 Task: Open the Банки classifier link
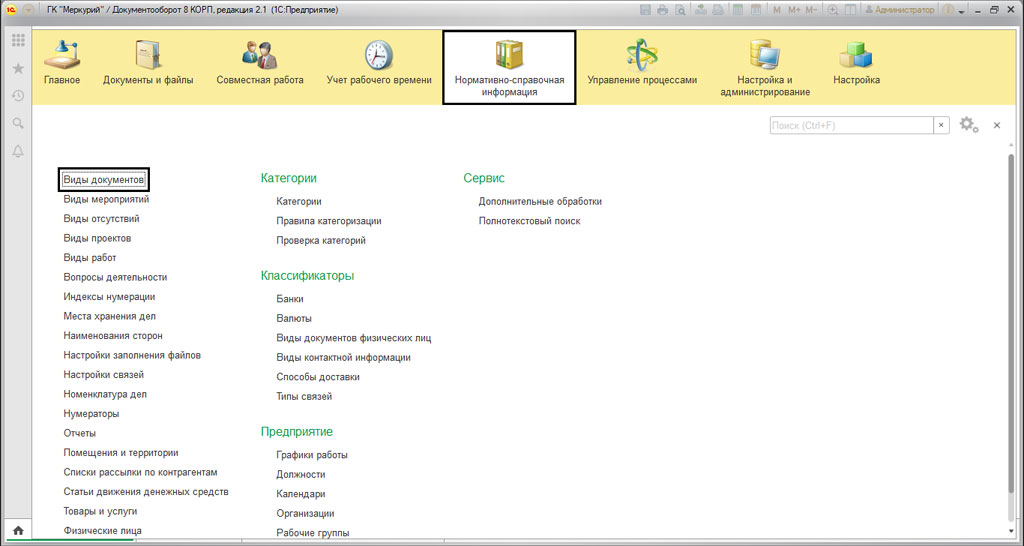click(x=290, y=299)
